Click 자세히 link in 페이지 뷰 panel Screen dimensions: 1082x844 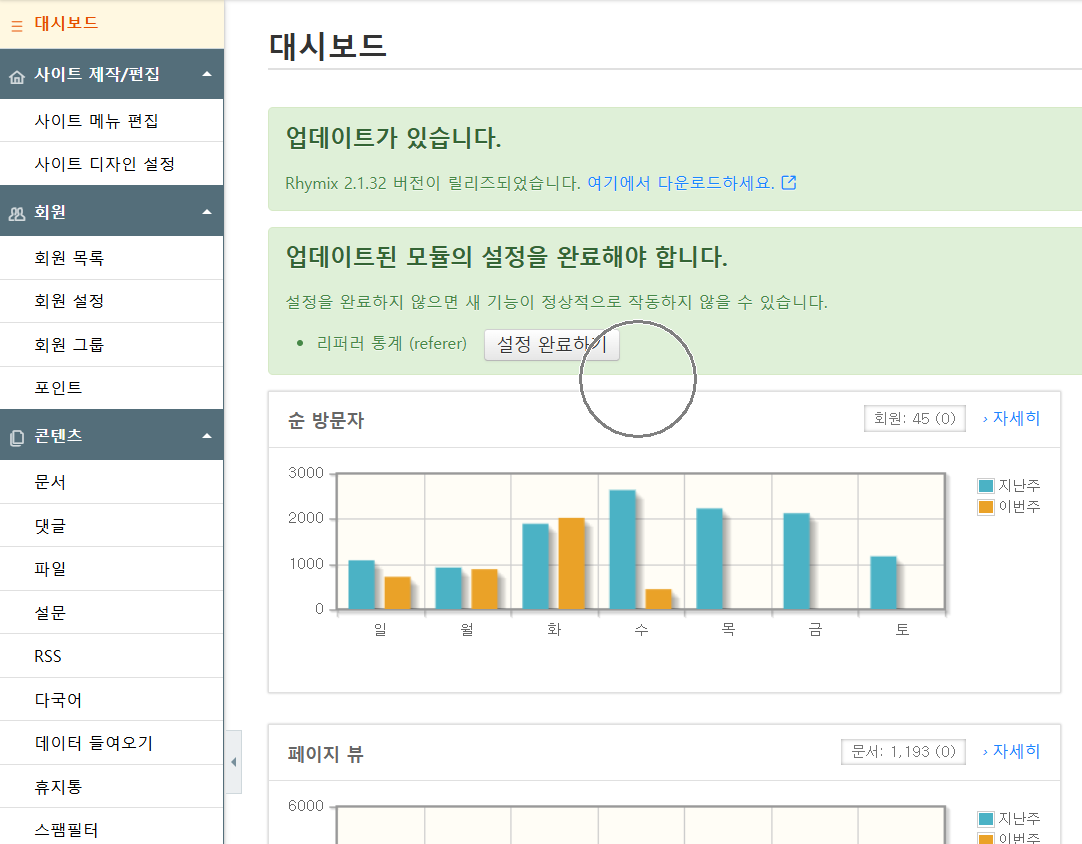1011,751
